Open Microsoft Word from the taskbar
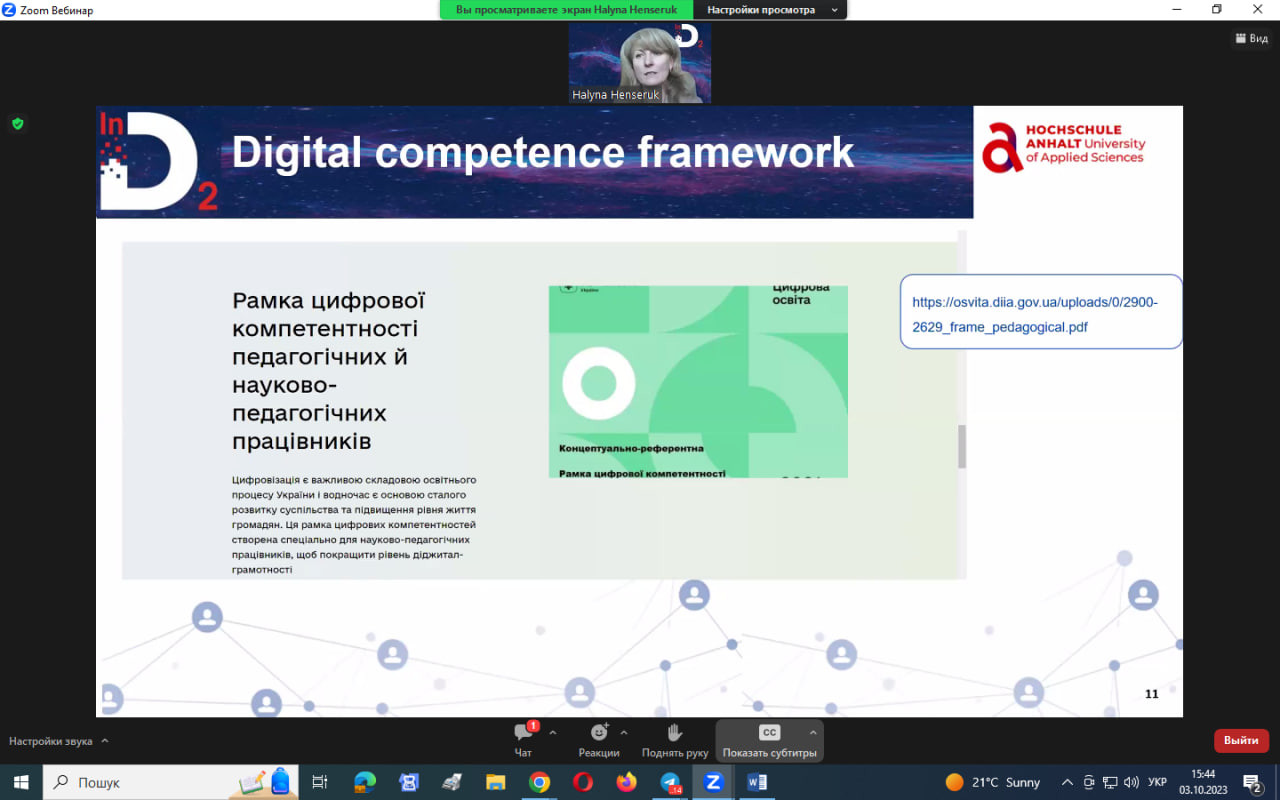Image resolution: width=1280 pixels, height=800 pixels. pyautogui.click(x=757, y=782)
